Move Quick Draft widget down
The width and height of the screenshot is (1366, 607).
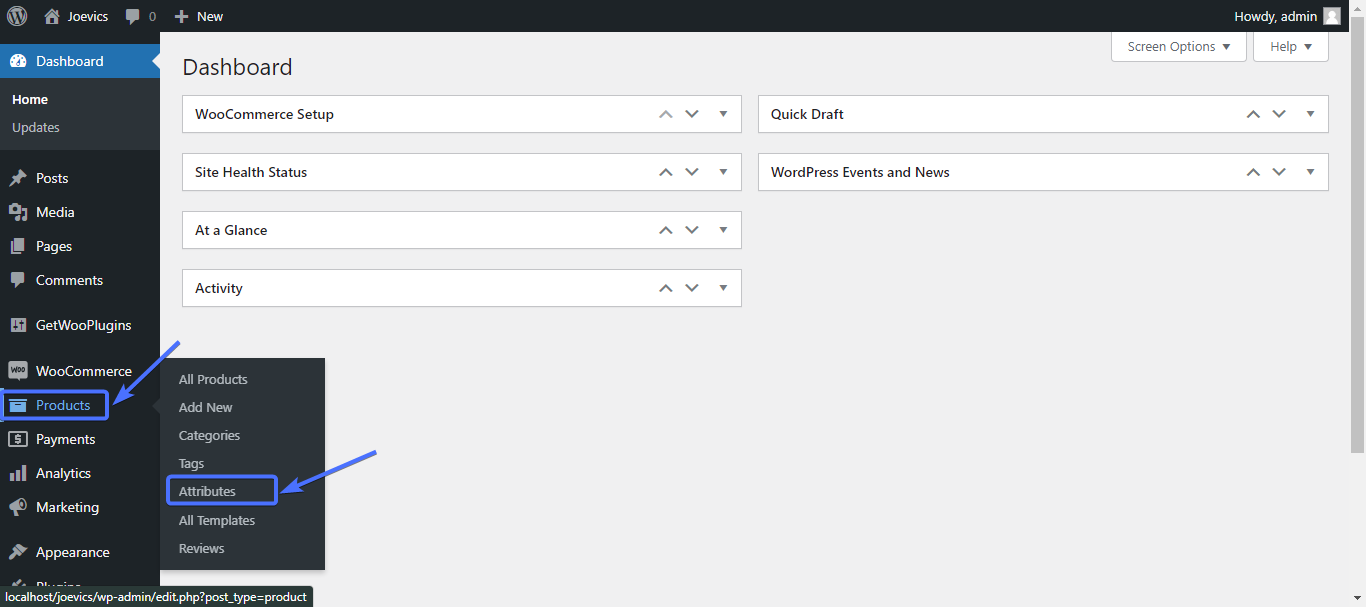1279,114
